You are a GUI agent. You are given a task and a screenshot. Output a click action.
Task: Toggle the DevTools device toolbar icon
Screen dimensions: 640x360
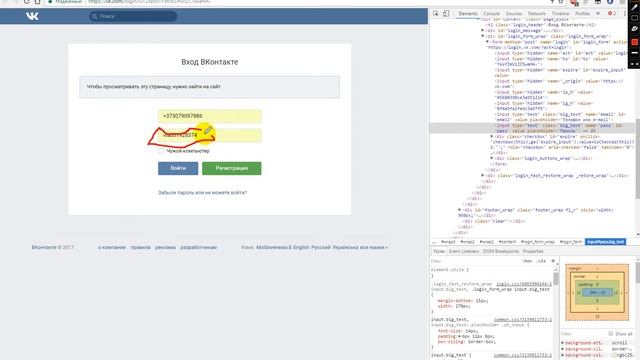(x=446, y=13)
